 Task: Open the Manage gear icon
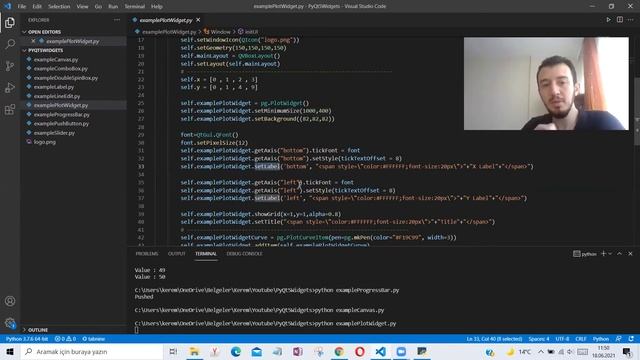(10, 323)
